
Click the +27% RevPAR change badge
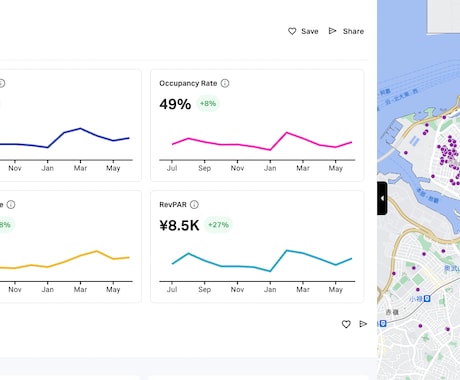pyautogui.click(x=218, y=225)
